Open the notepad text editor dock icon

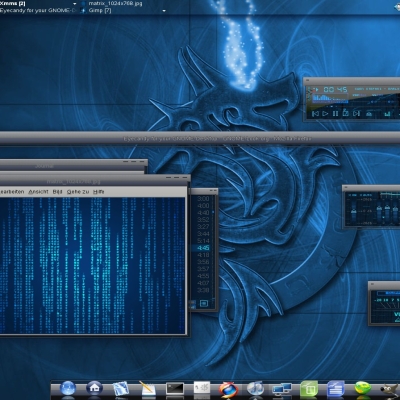click(x=147, y=389)
